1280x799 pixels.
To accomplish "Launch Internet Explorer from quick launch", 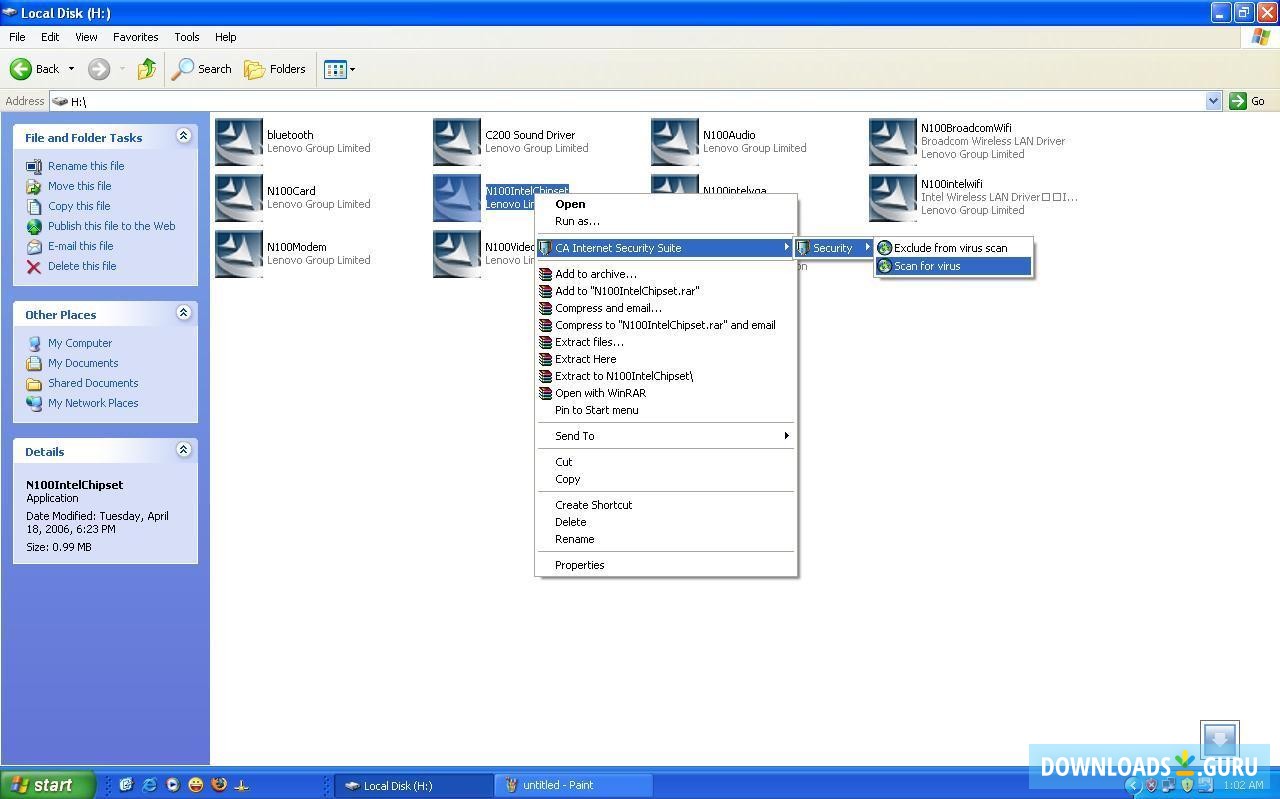I will [x=149, y=785].
